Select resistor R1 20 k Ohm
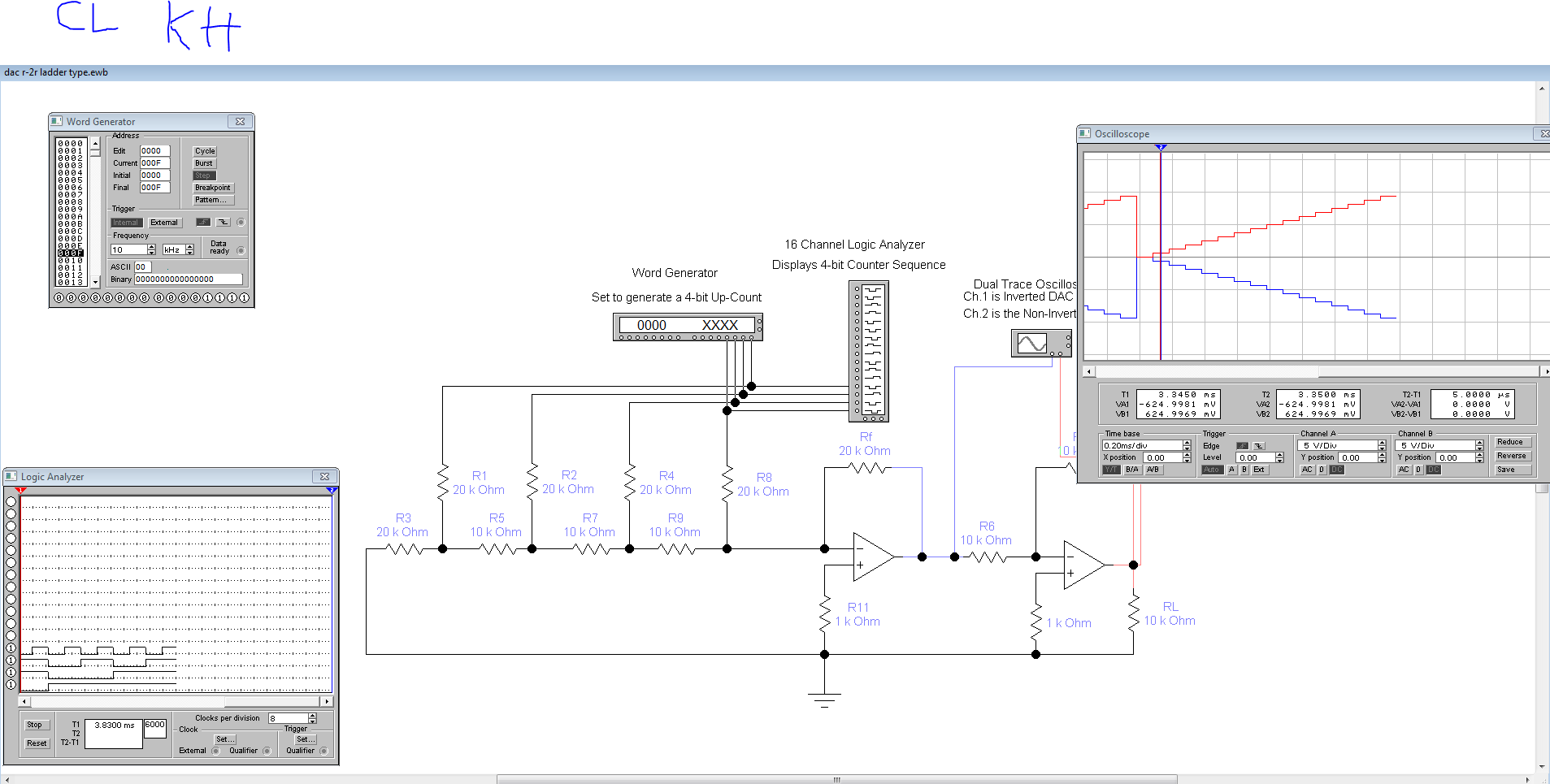 pos(443,481)
